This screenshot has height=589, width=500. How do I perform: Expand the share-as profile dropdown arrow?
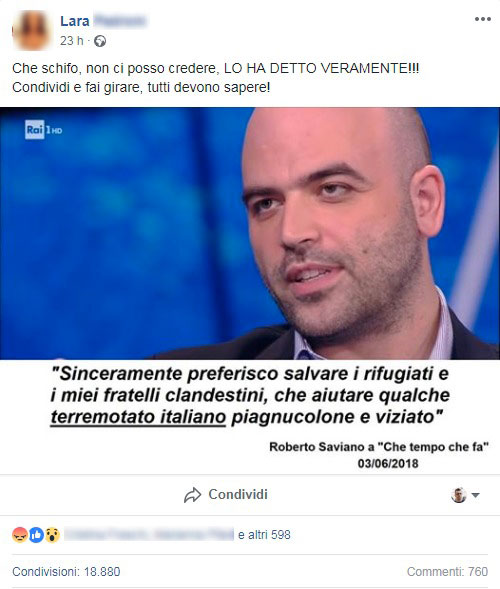(x=476, y=495)
